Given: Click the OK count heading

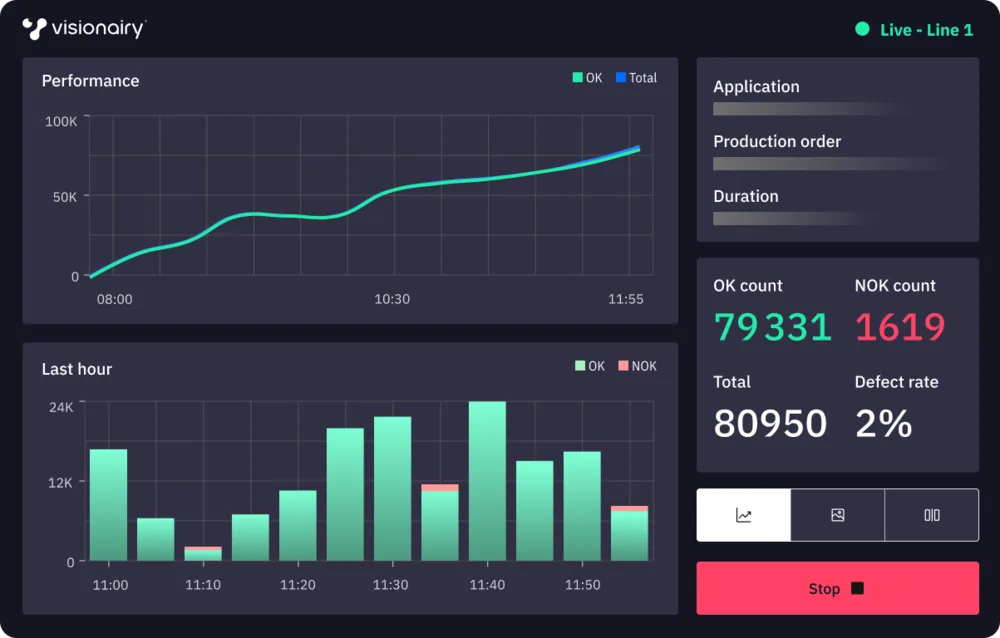Looking at the screenshot, I should pos(748,286).
